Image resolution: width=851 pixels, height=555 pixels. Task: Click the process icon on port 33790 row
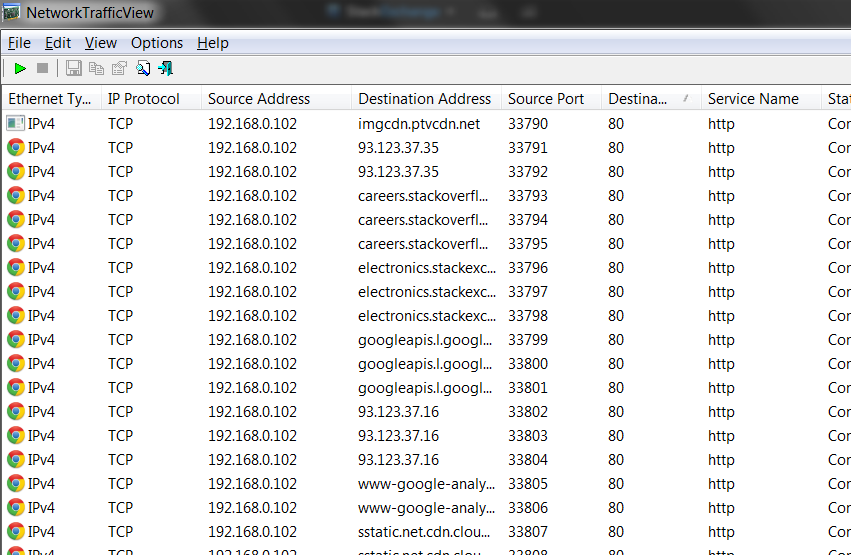coord(15,124)
